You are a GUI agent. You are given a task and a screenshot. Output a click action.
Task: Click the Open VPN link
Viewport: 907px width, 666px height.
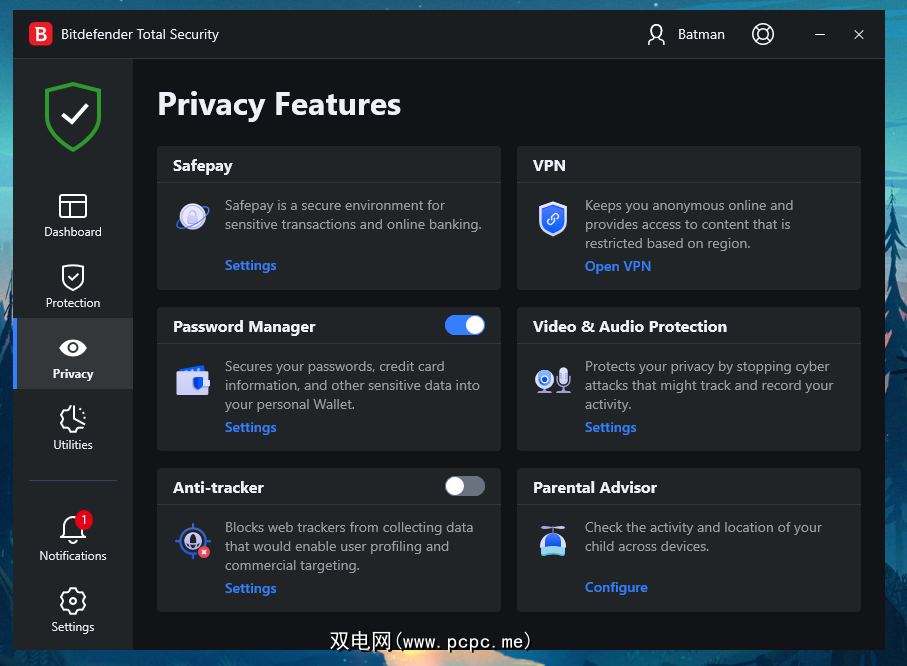[617, 266]
